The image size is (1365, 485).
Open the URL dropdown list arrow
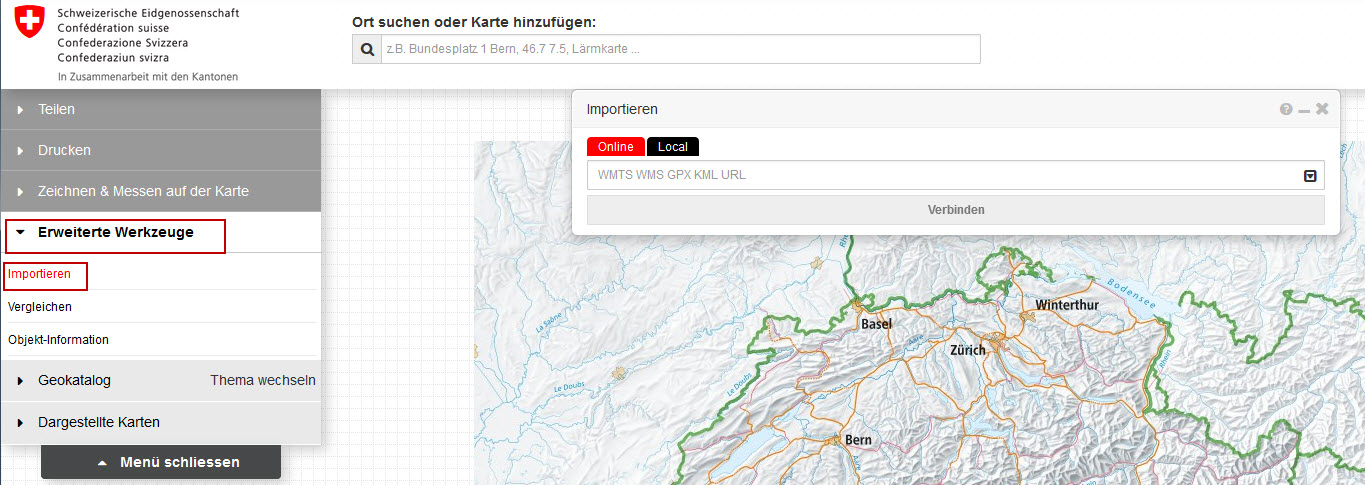click(1310, 176)
